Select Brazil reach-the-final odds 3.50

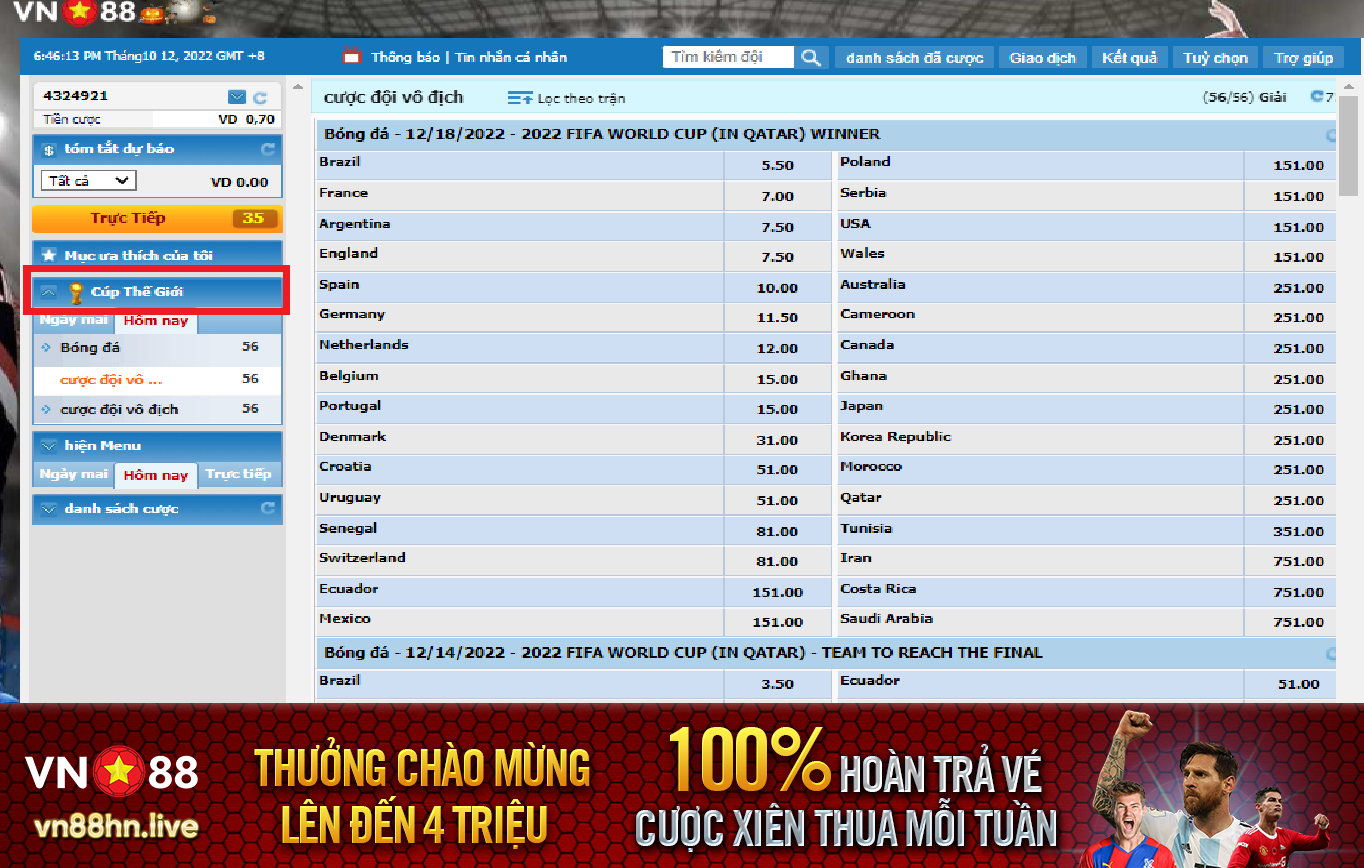tap(778, 685)
